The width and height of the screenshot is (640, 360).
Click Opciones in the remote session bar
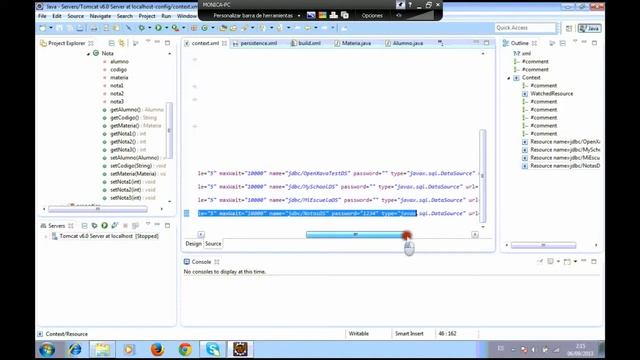[372, 16]
